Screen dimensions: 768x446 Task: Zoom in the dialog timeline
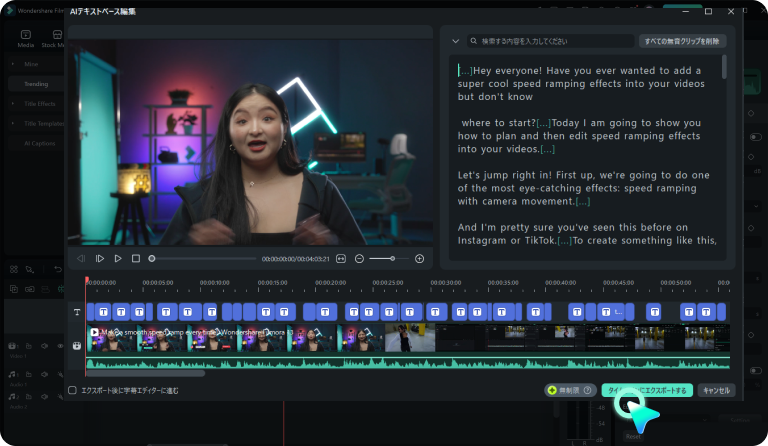[x=419, y=258]
